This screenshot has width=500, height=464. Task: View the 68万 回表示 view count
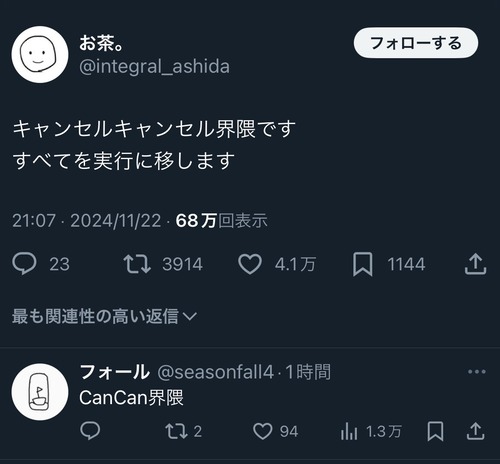tap(222, 221)
